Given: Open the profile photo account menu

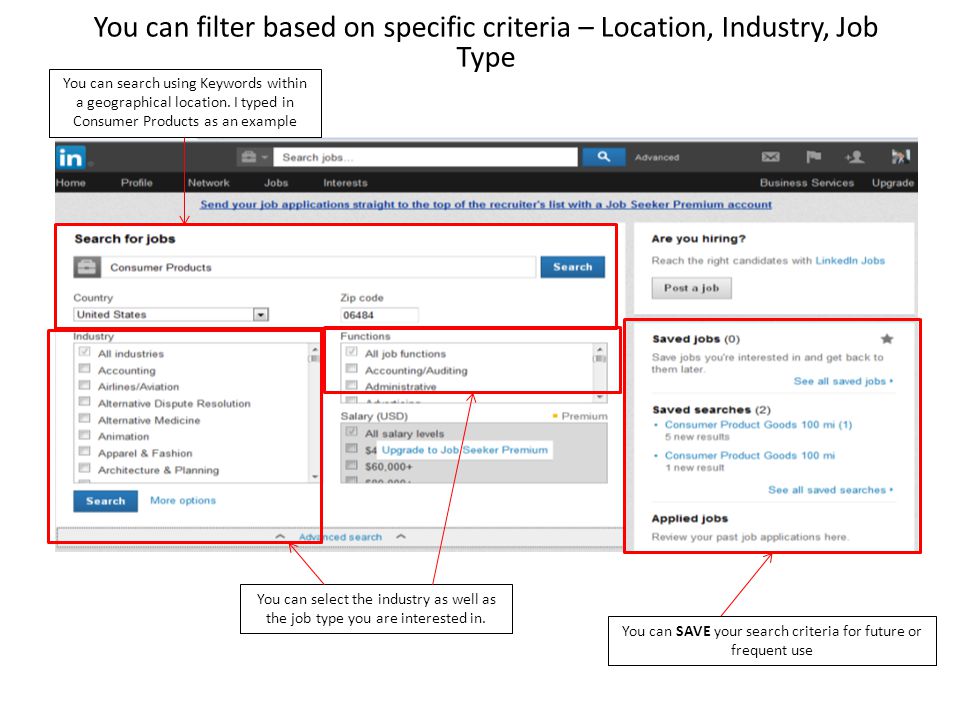Looking at the screenshot, I should click(x=900, y=157).
